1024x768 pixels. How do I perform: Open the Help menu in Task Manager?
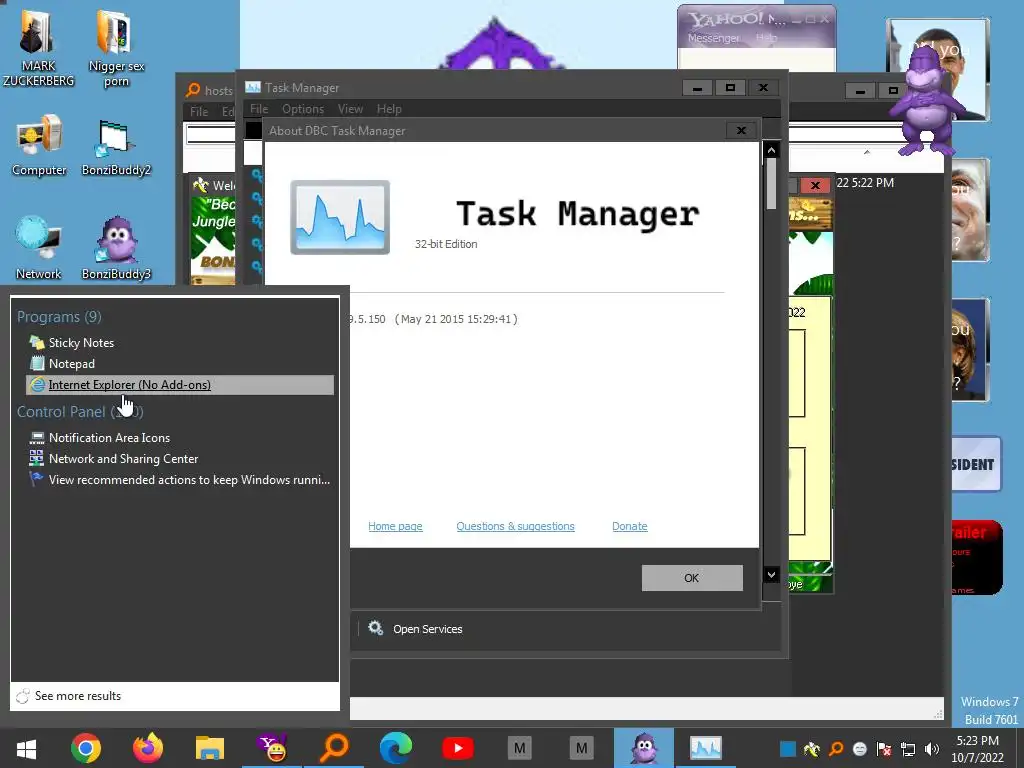(389, 108)
